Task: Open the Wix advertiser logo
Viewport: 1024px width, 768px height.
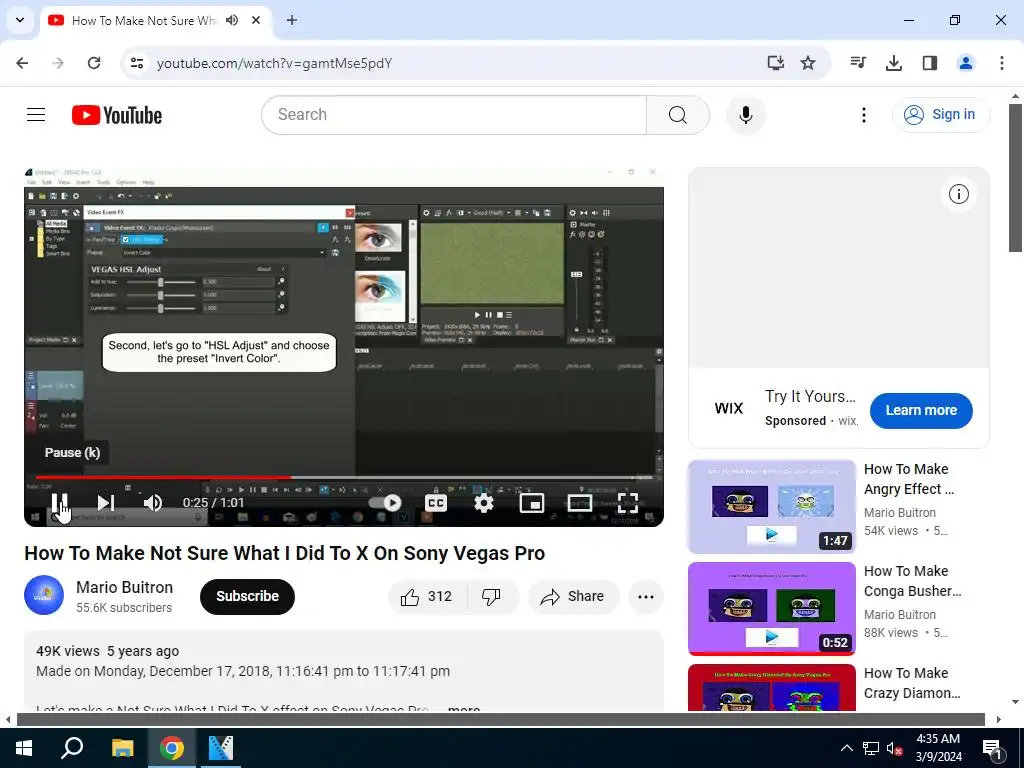Action: pos(729,409)
